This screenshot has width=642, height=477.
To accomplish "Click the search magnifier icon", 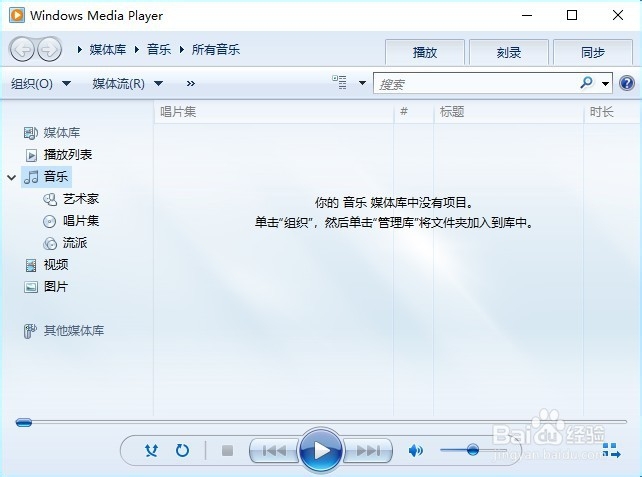I will (x=586, y=83).
